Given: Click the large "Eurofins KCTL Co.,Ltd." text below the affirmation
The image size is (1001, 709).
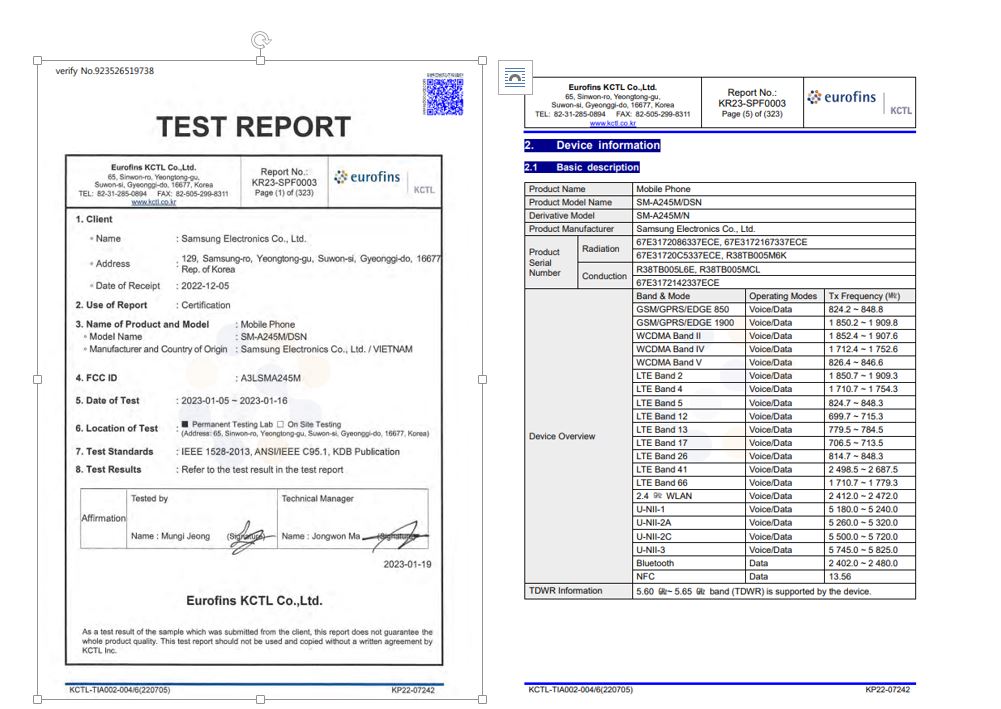Looking at the screenshot, I should click(254, 601).
